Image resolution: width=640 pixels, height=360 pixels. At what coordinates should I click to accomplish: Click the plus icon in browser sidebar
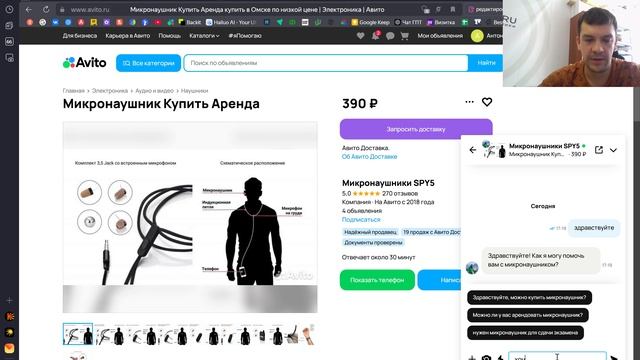tap(9, 300)
